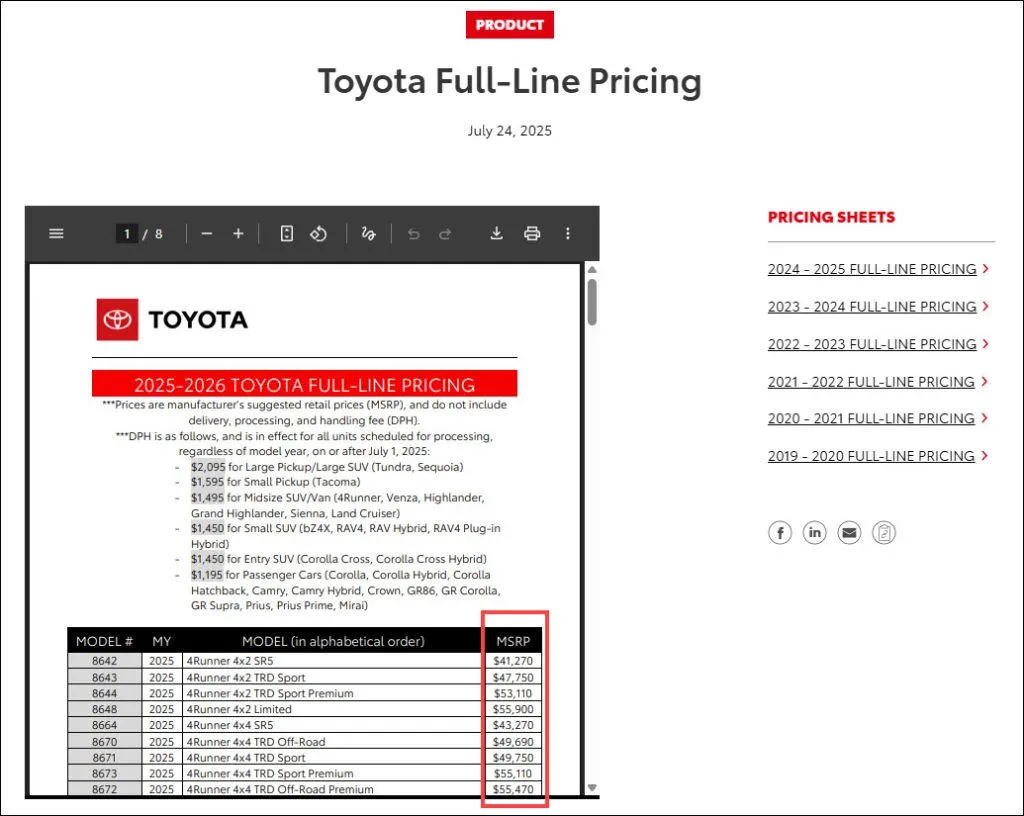Click chevron next to 2020 - 2021 pricing
This screenshot has height=816, width=1024.
985,418
